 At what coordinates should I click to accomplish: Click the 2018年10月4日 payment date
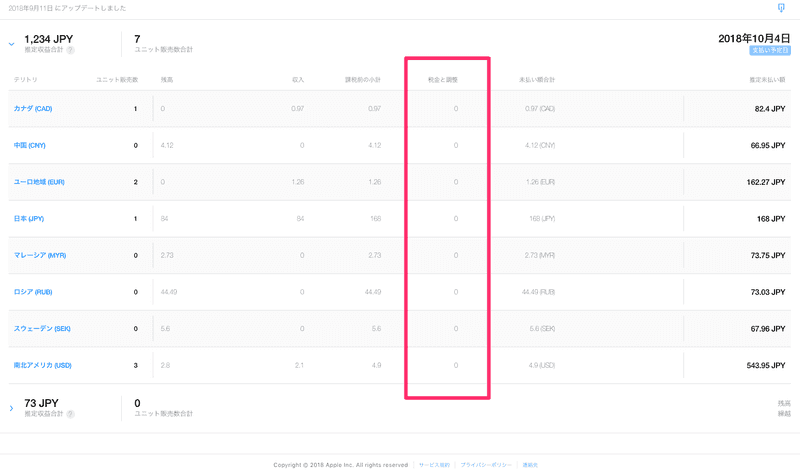coord(754,39)
